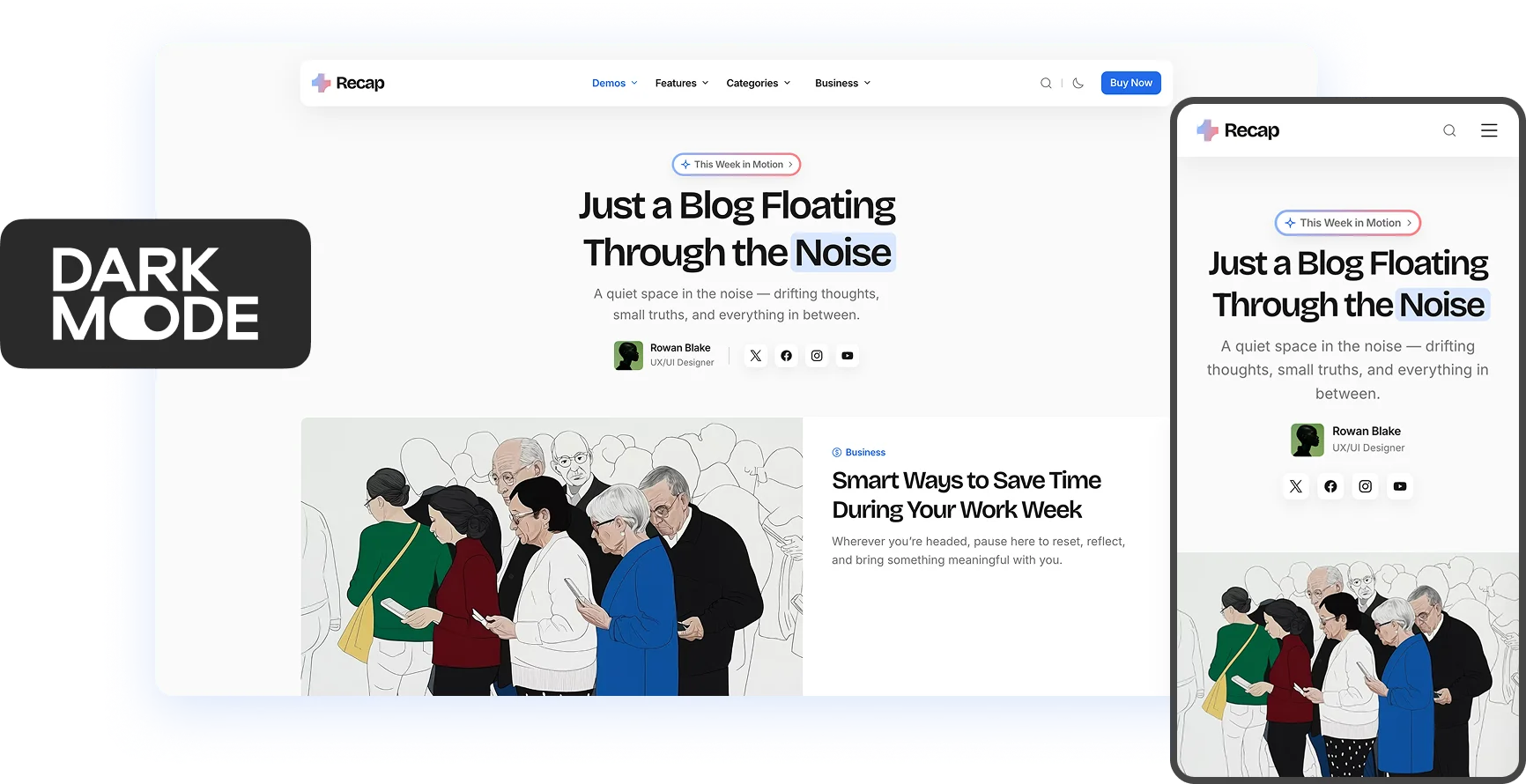Image resolution: width=1526 pixels, height=784 pixels.
Task: Click the search icon in desktop navbar
Action: coord(1046,84)
